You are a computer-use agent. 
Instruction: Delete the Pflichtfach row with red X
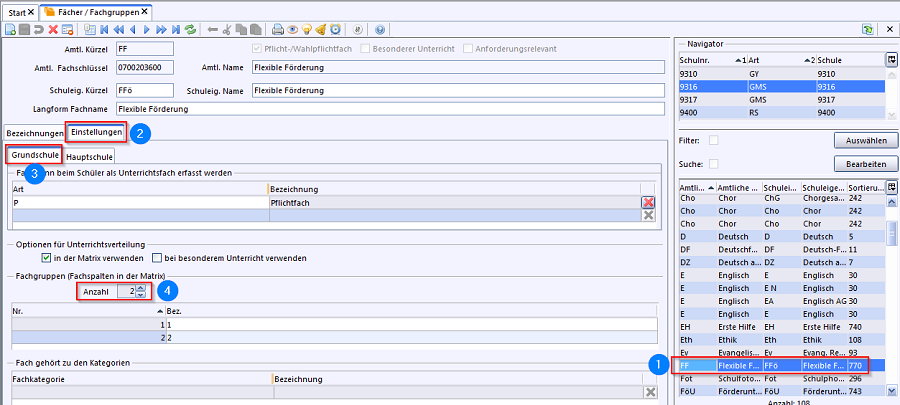(x=649, y=202)
